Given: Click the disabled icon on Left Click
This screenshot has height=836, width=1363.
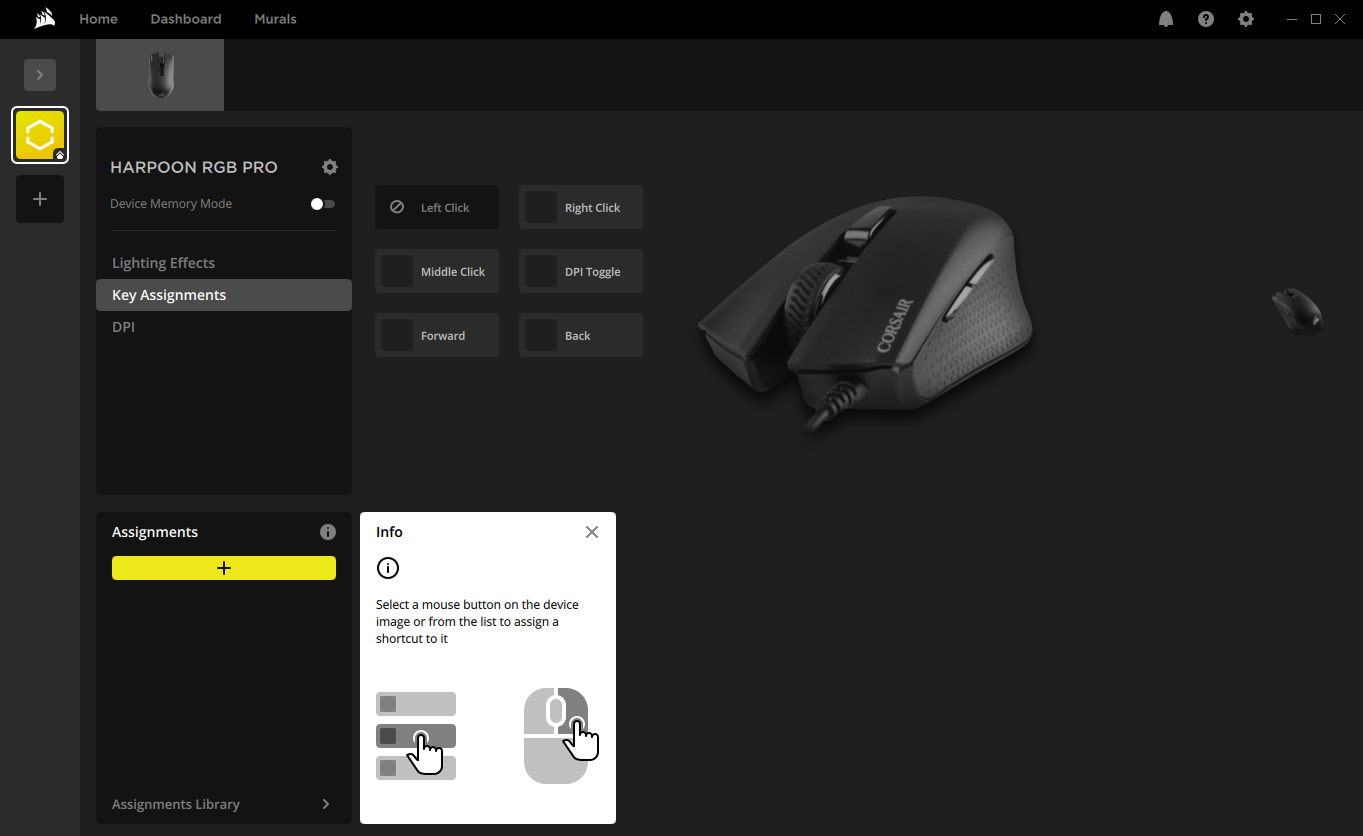Looking at the screenshot, I should click(x=397, y=207).
